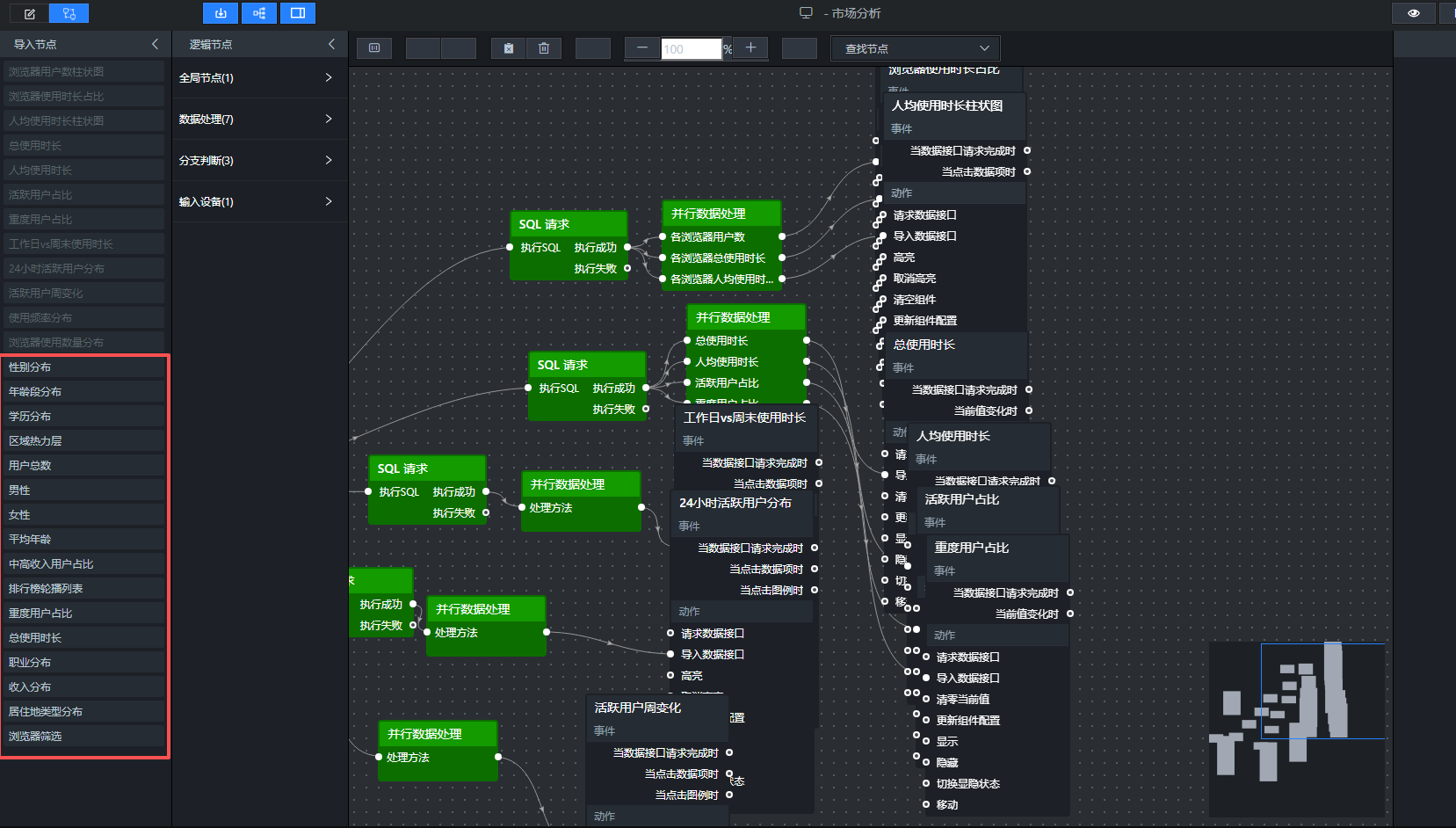Click the fit-to-view icon in canvas toolbar

coord(374,48)
